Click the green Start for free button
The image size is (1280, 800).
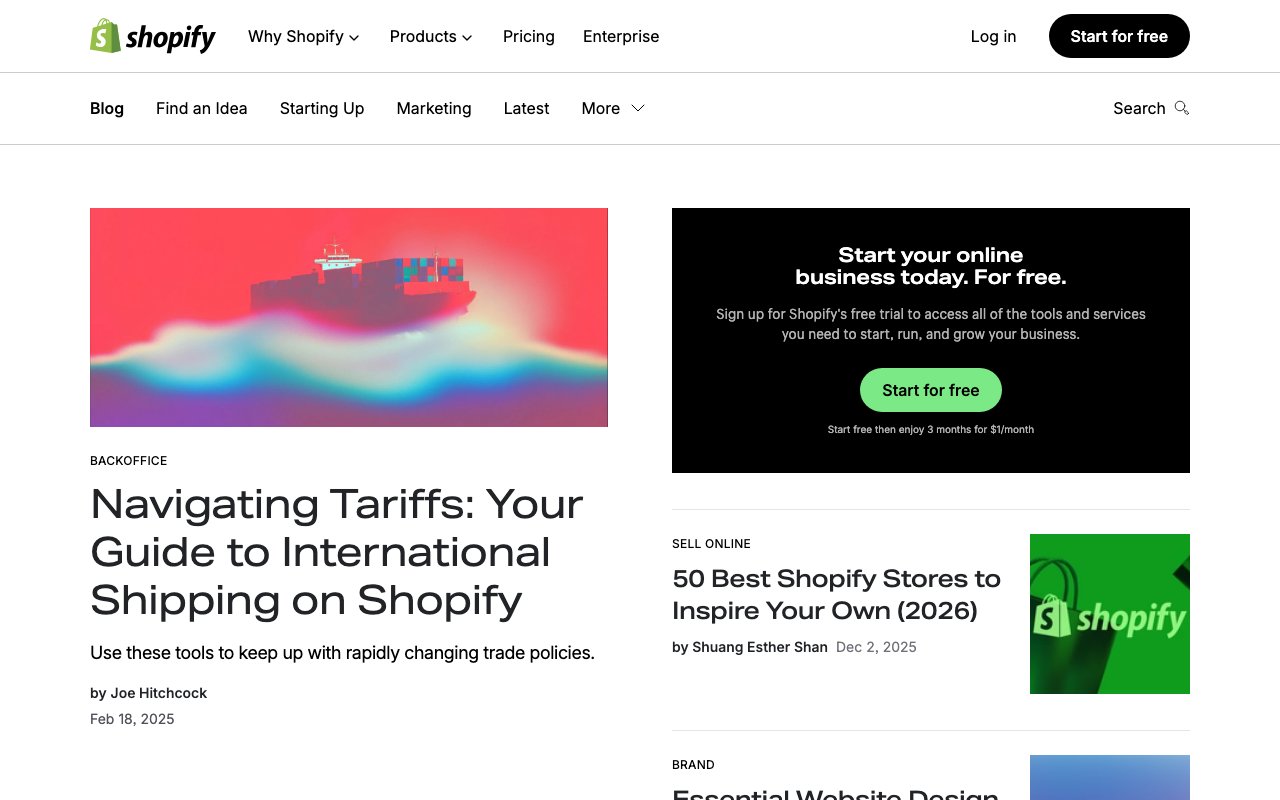pyautogui.click(x=930, y=390)
